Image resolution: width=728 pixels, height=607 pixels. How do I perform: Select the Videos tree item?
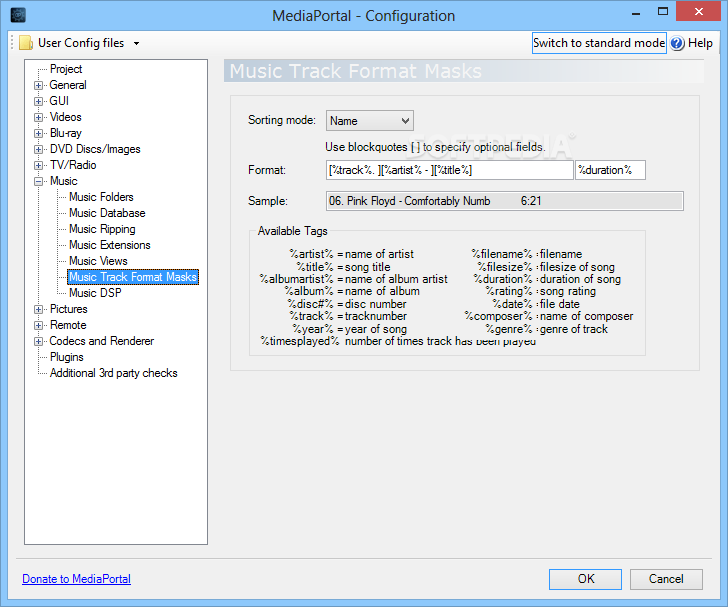click(65, 117)
